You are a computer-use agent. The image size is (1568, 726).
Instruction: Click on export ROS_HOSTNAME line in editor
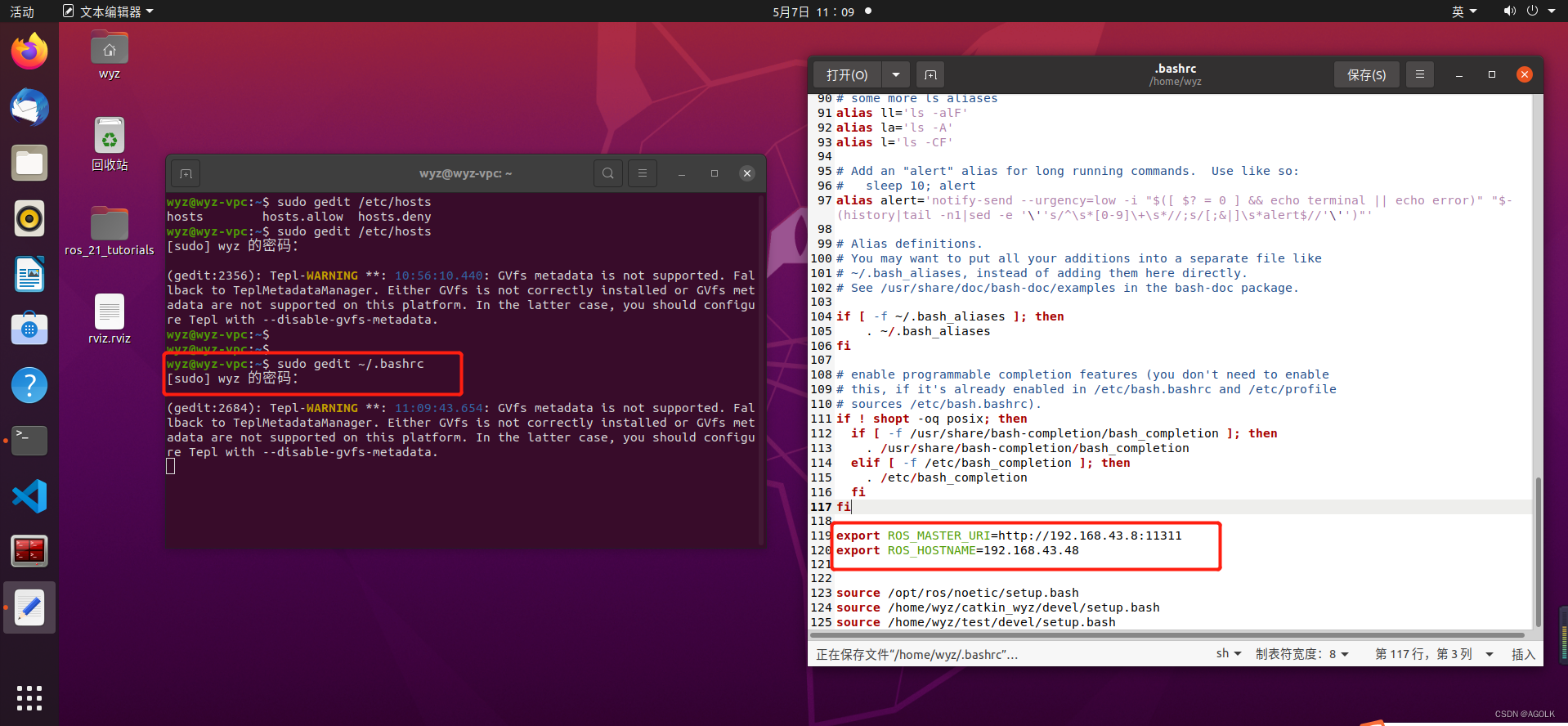point(957,550)
